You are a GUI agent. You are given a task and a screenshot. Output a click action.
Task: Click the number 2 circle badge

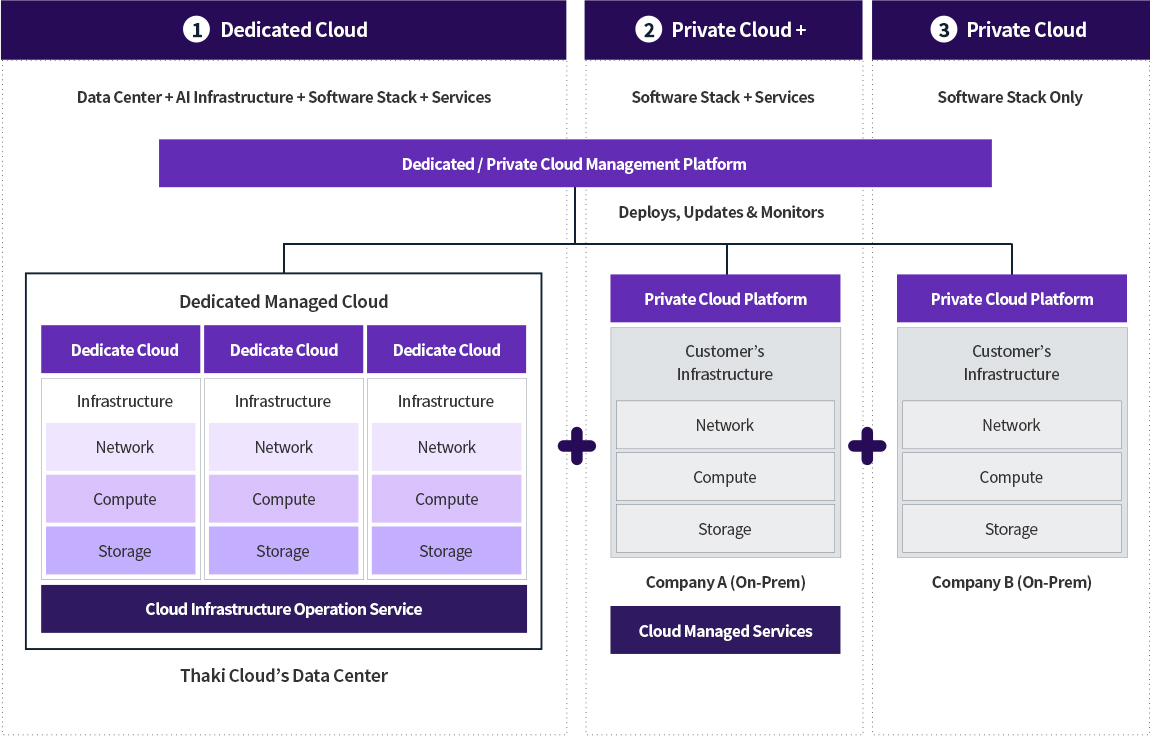click(648, 30)
